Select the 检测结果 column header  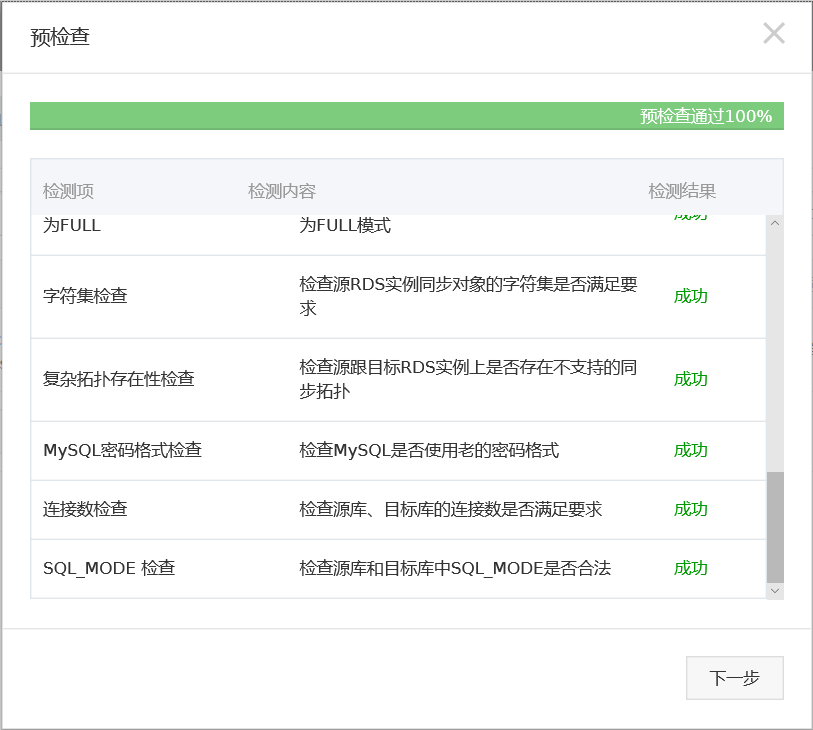682,192
